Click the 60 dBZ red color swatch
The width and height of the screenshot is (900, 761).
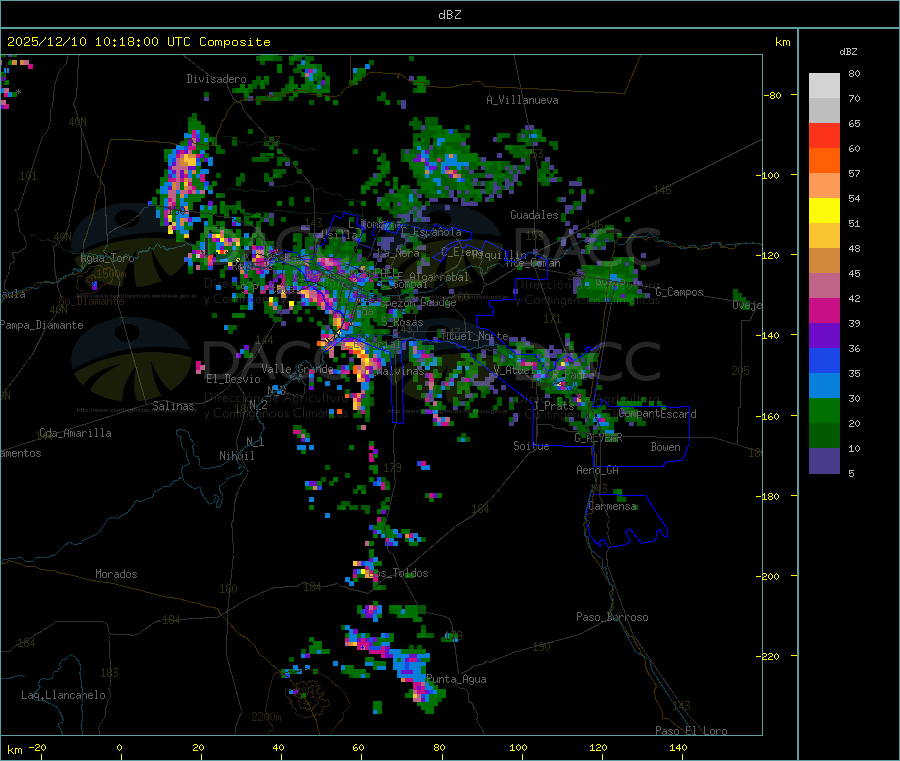coord(824,135)
